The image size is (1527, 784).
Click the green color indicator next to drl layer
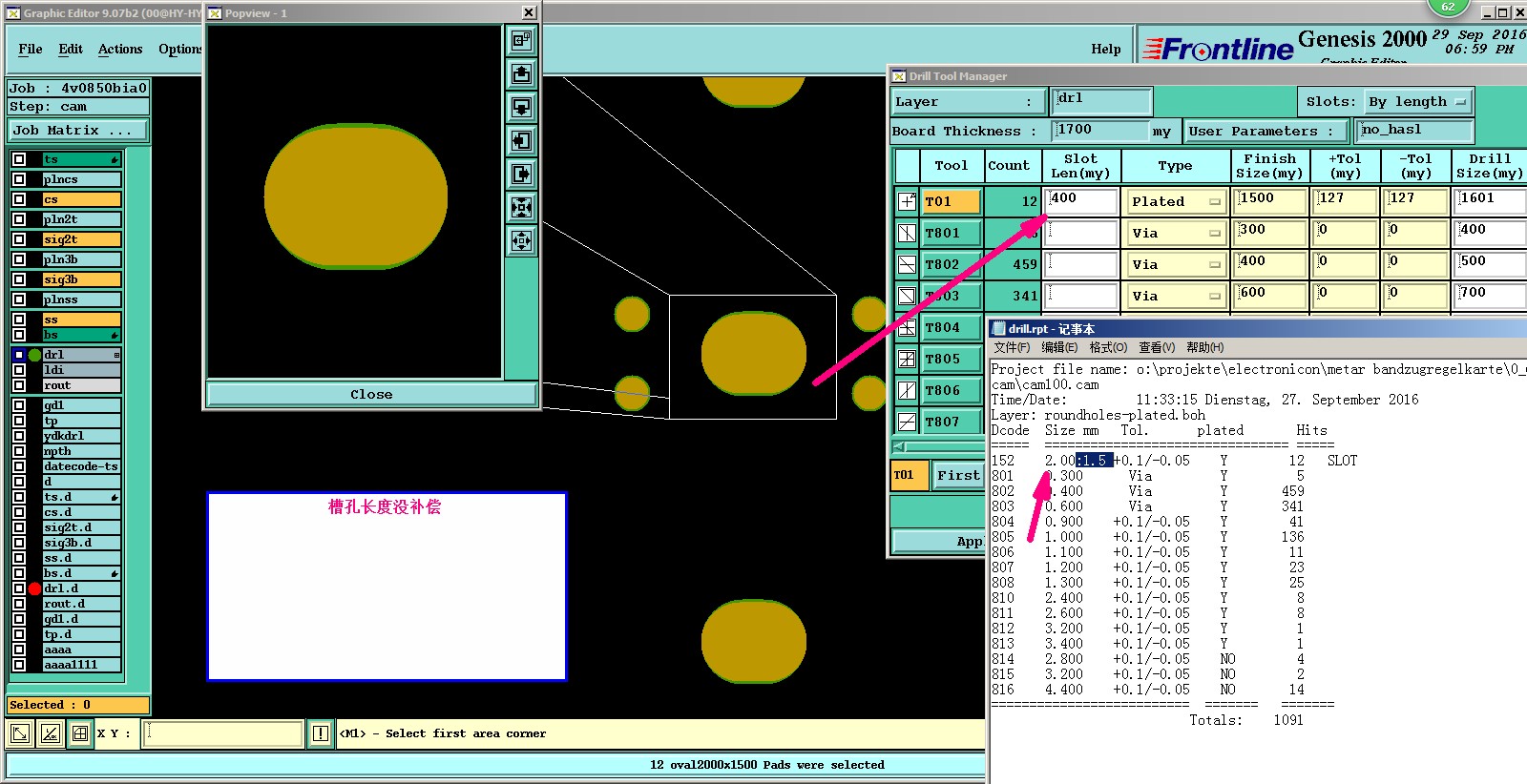click(35, 355)
